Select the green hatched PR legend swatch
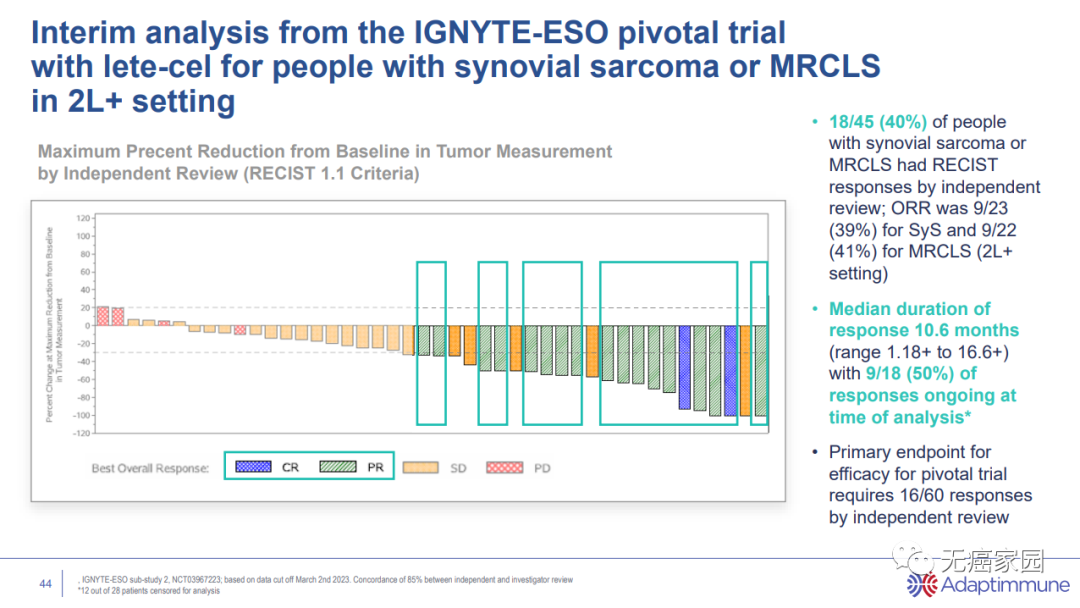This screenshot has height=608, width=1080. [x=337, y=467]
